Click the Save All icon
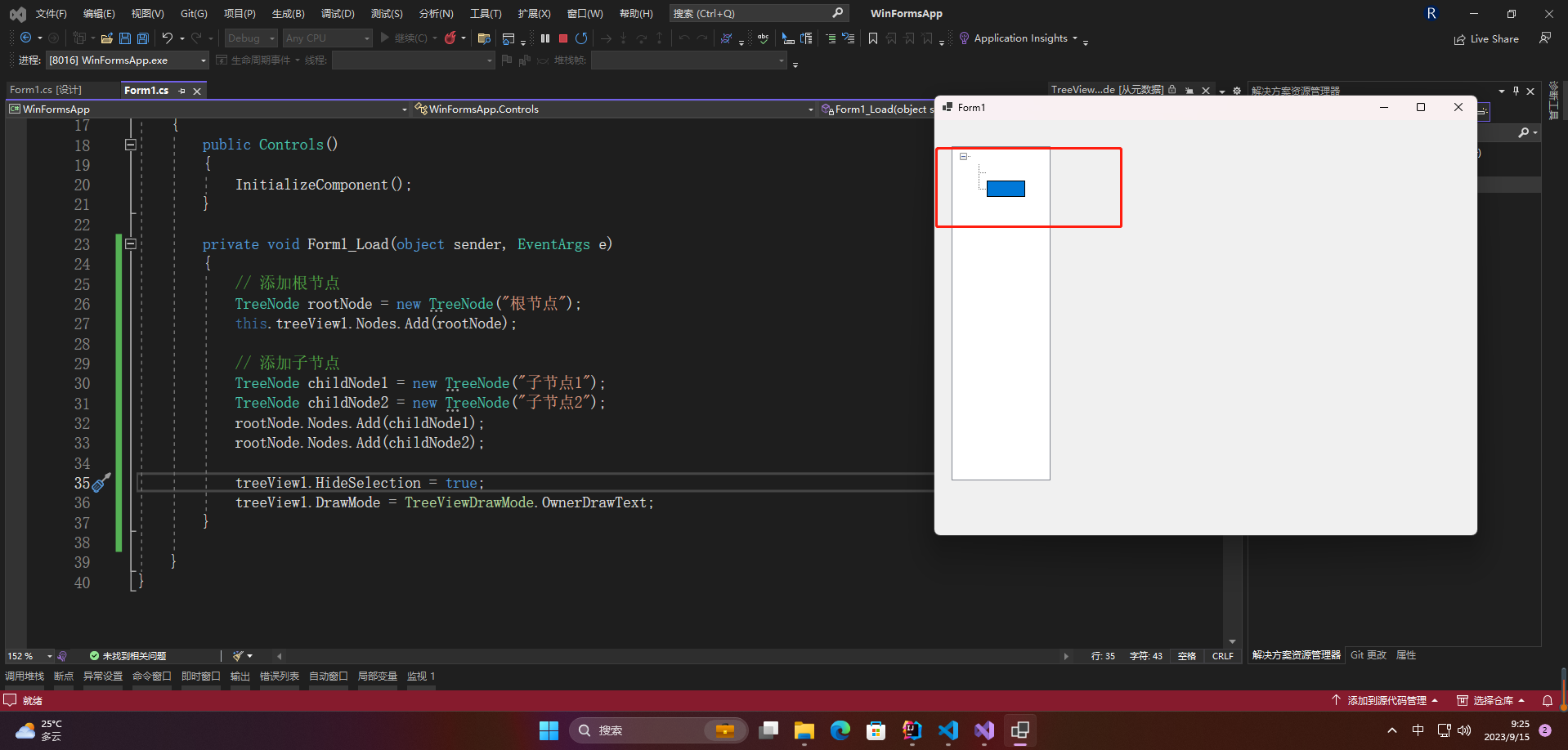This screenshot has height=750, width=1568. point(142,38)
